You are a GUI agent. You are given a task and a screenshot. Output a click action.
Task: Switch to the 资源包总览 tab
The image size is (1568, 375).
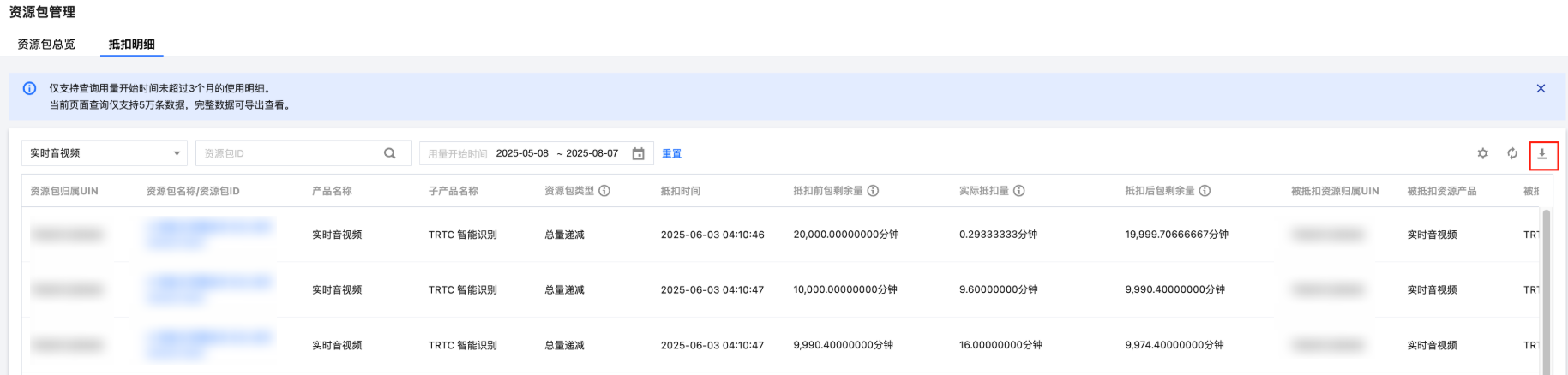tap(46, 45)
